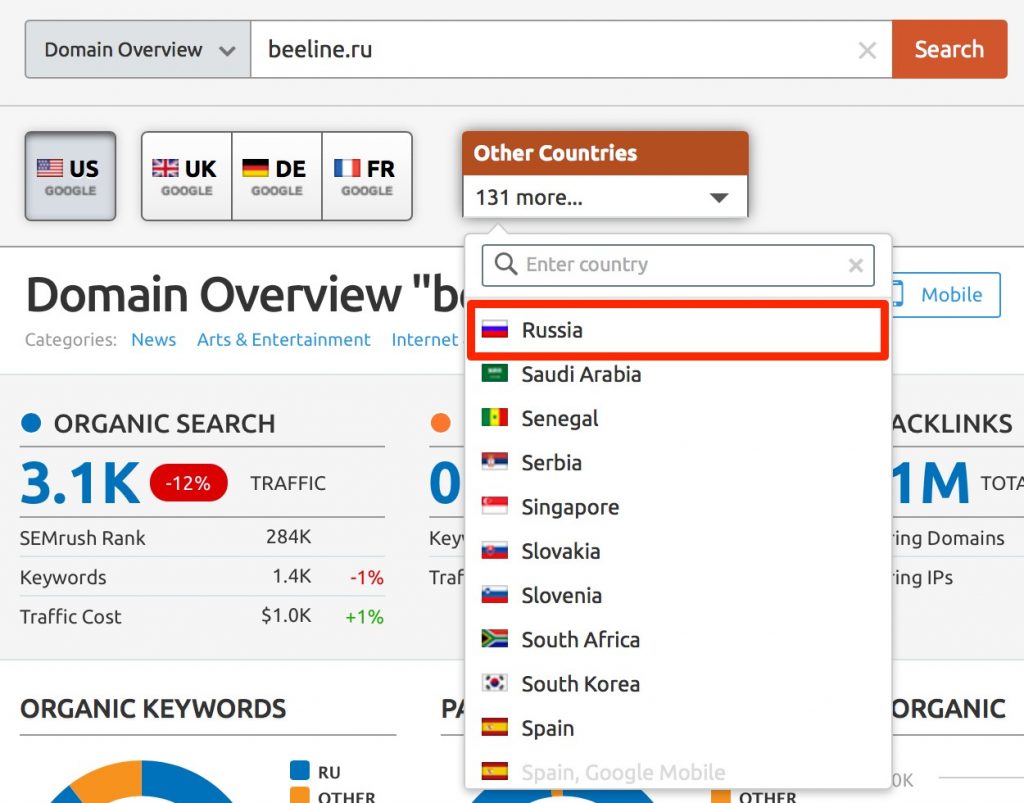Clear the beeline.ru search field
The width and height of the screenshot is (1024, 803).
pos(867,50)
